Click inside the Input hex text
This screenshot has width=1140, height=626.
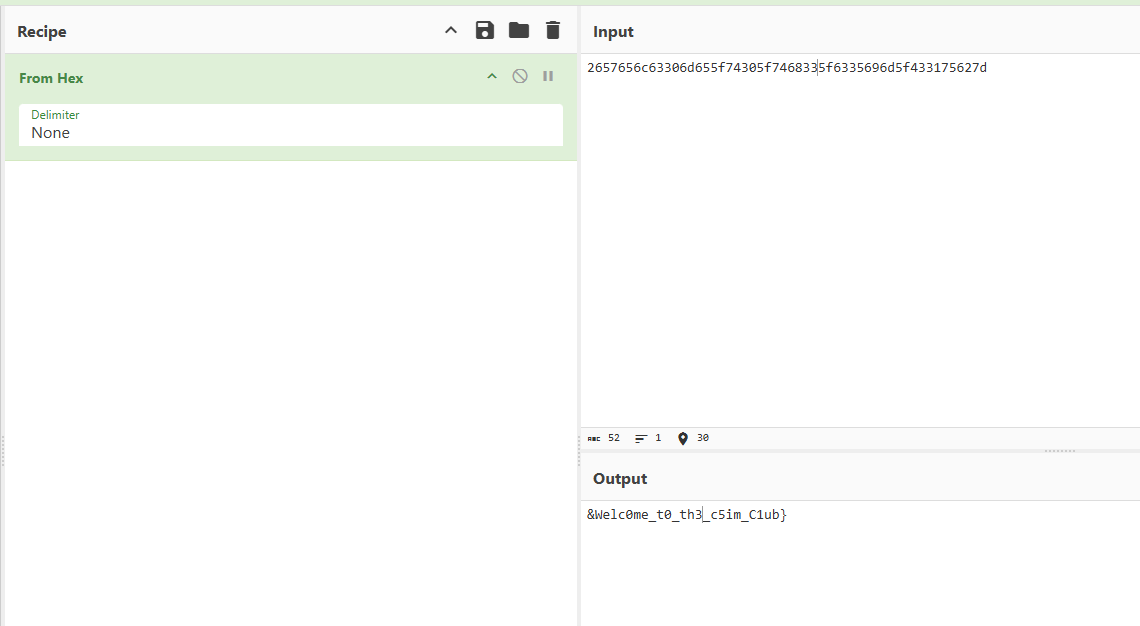pos(786,68)
